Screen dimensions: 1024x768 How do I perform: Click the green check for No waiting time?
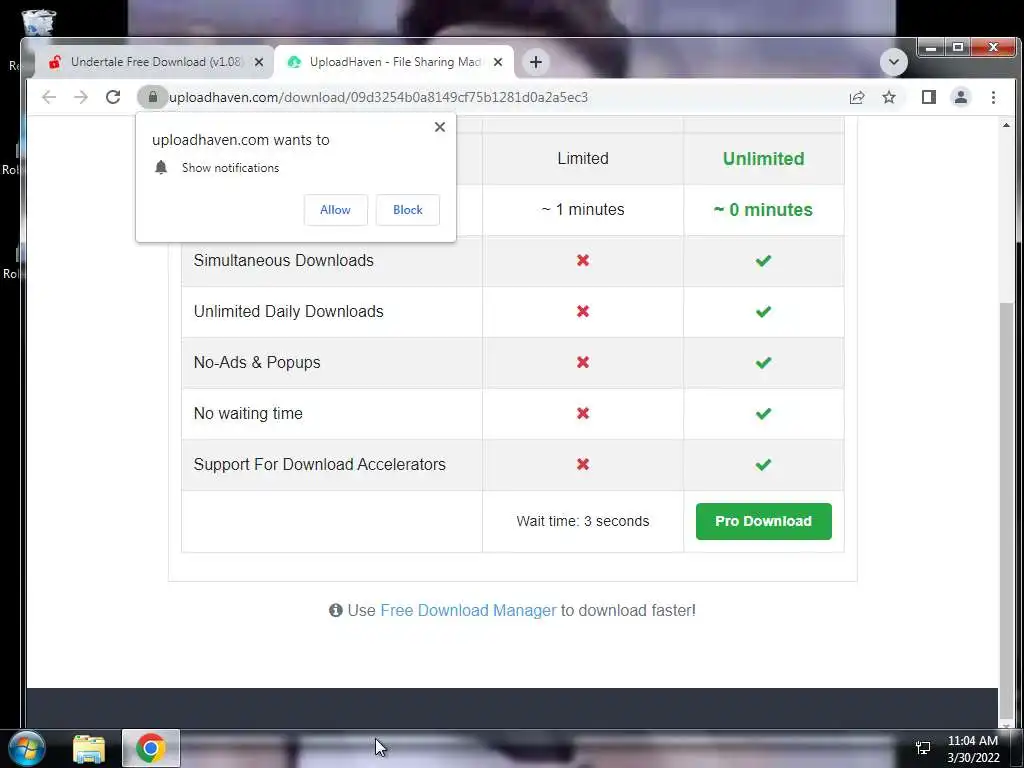(x=763, y=413)
